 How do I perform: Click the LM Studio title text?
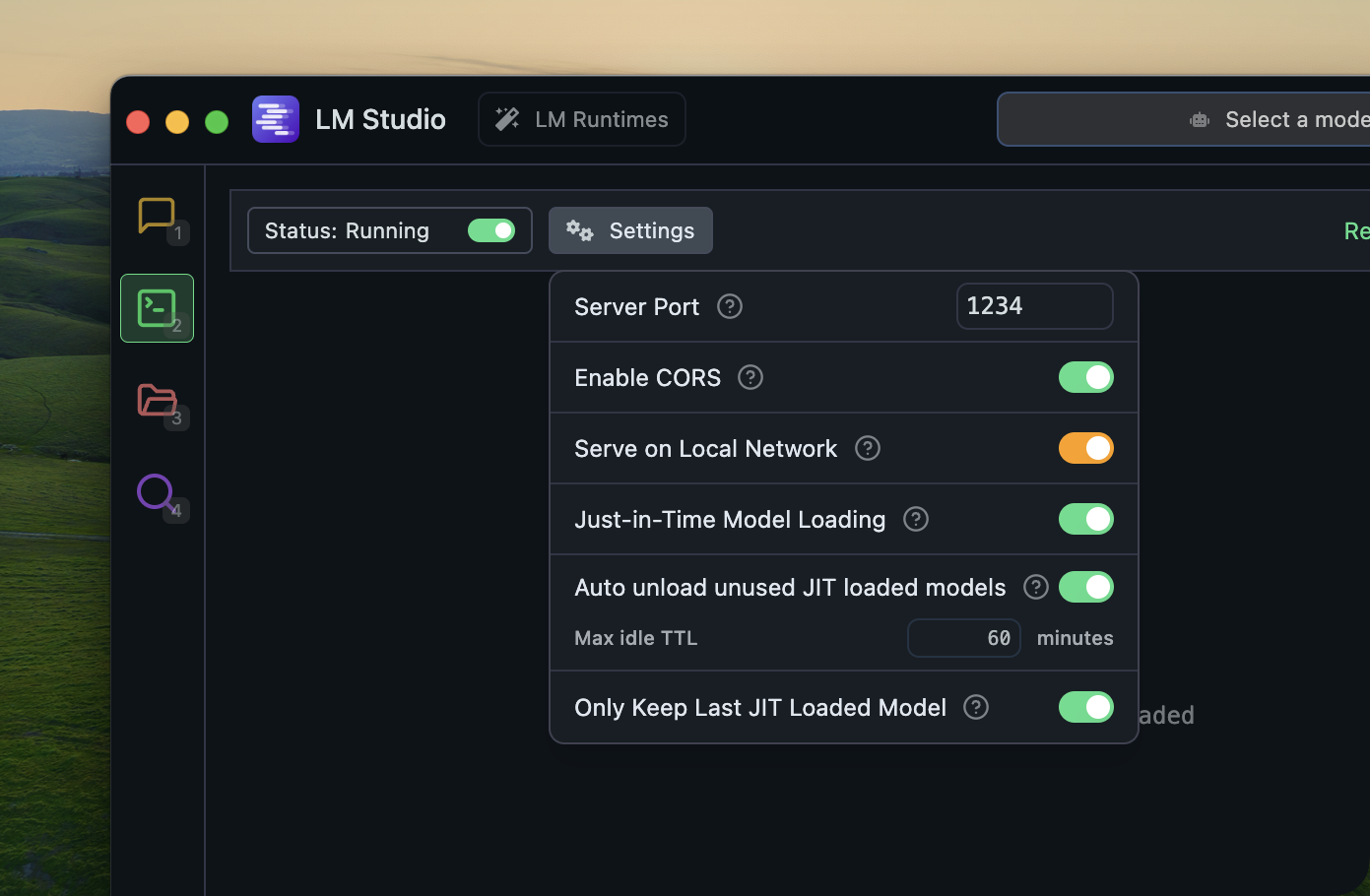click(x=380, y=119)
